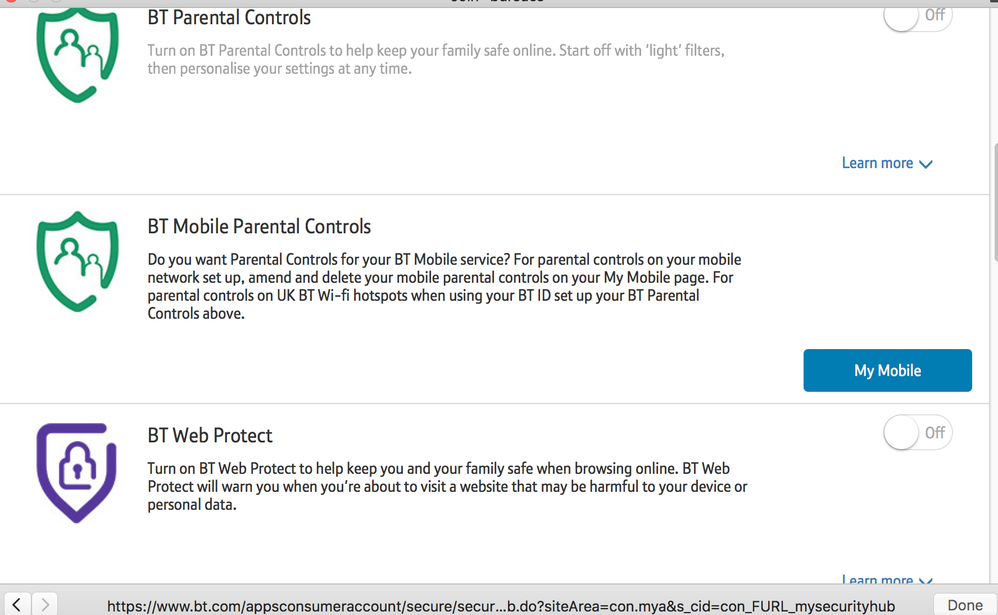Click the BT Mobile Parental Controls description text
Image resolution: width=998 pixels, height=615 pixels.
tap(444, 286)
